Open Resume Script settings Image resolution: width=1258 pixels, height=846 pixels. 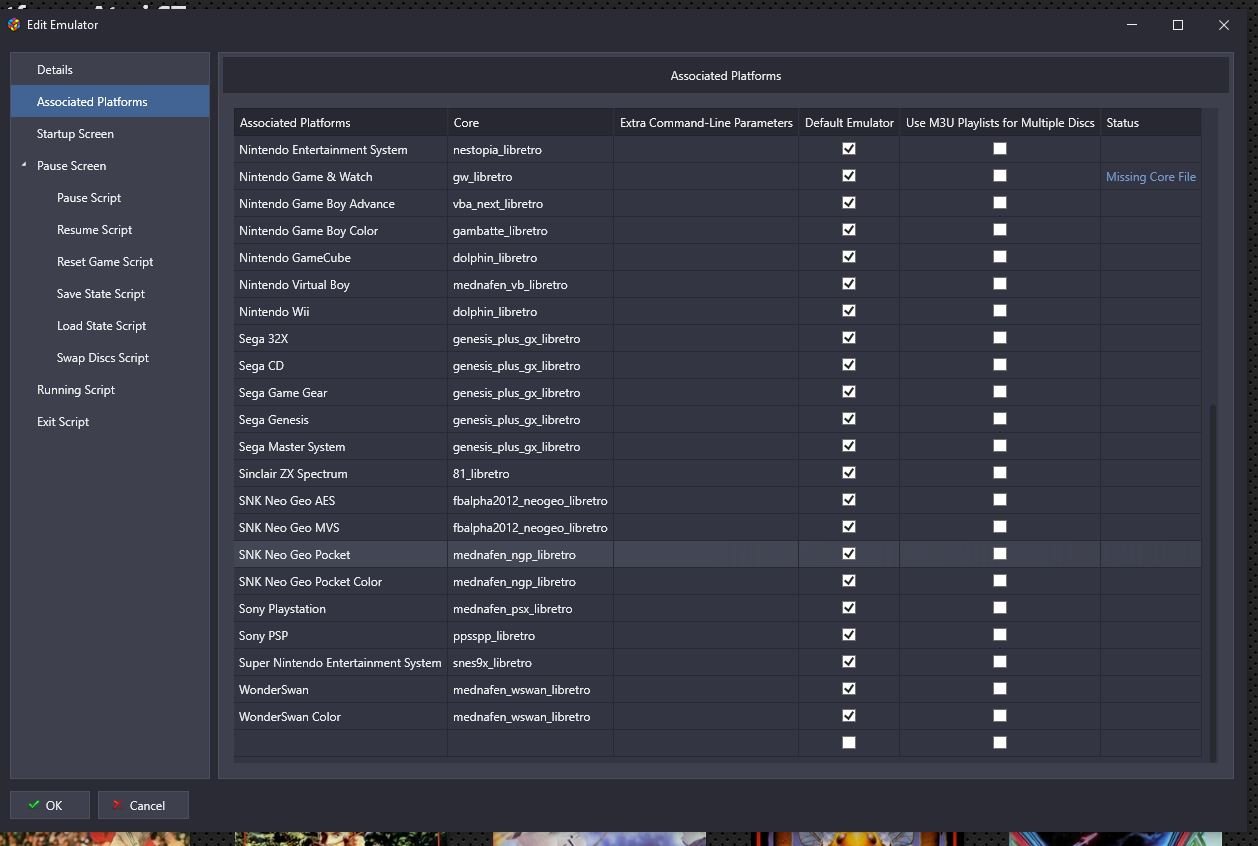click(110, 230)
